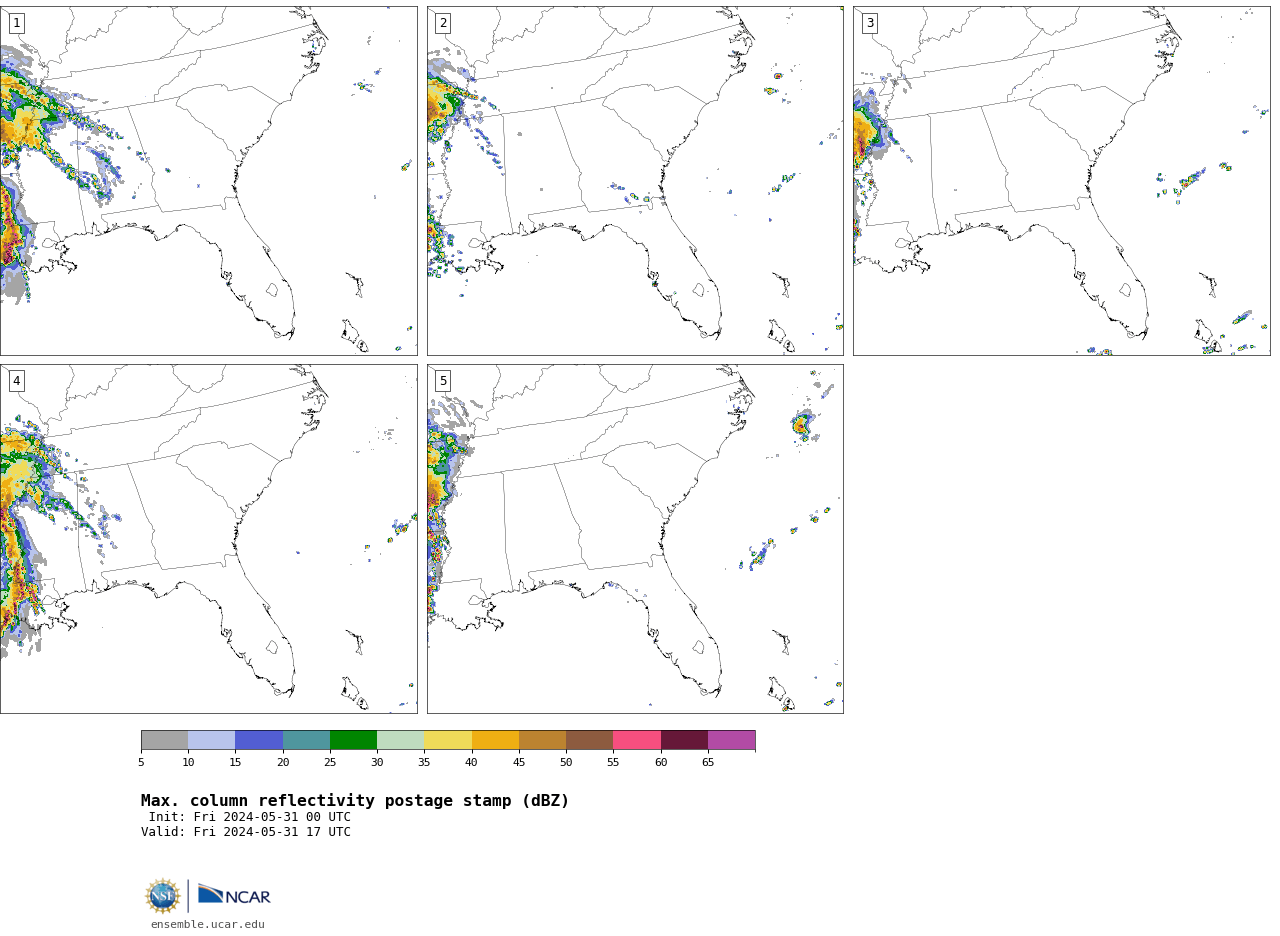Select the yellow 35-40 dBZ swatch
Screen dimensions: 1280x936
448,740
